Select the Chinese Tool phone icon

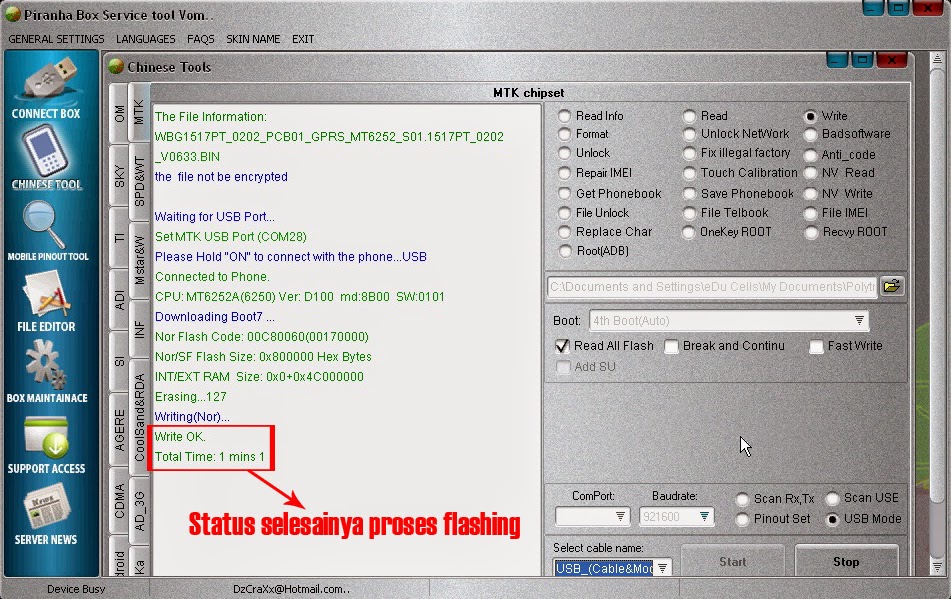click(46, 152)
